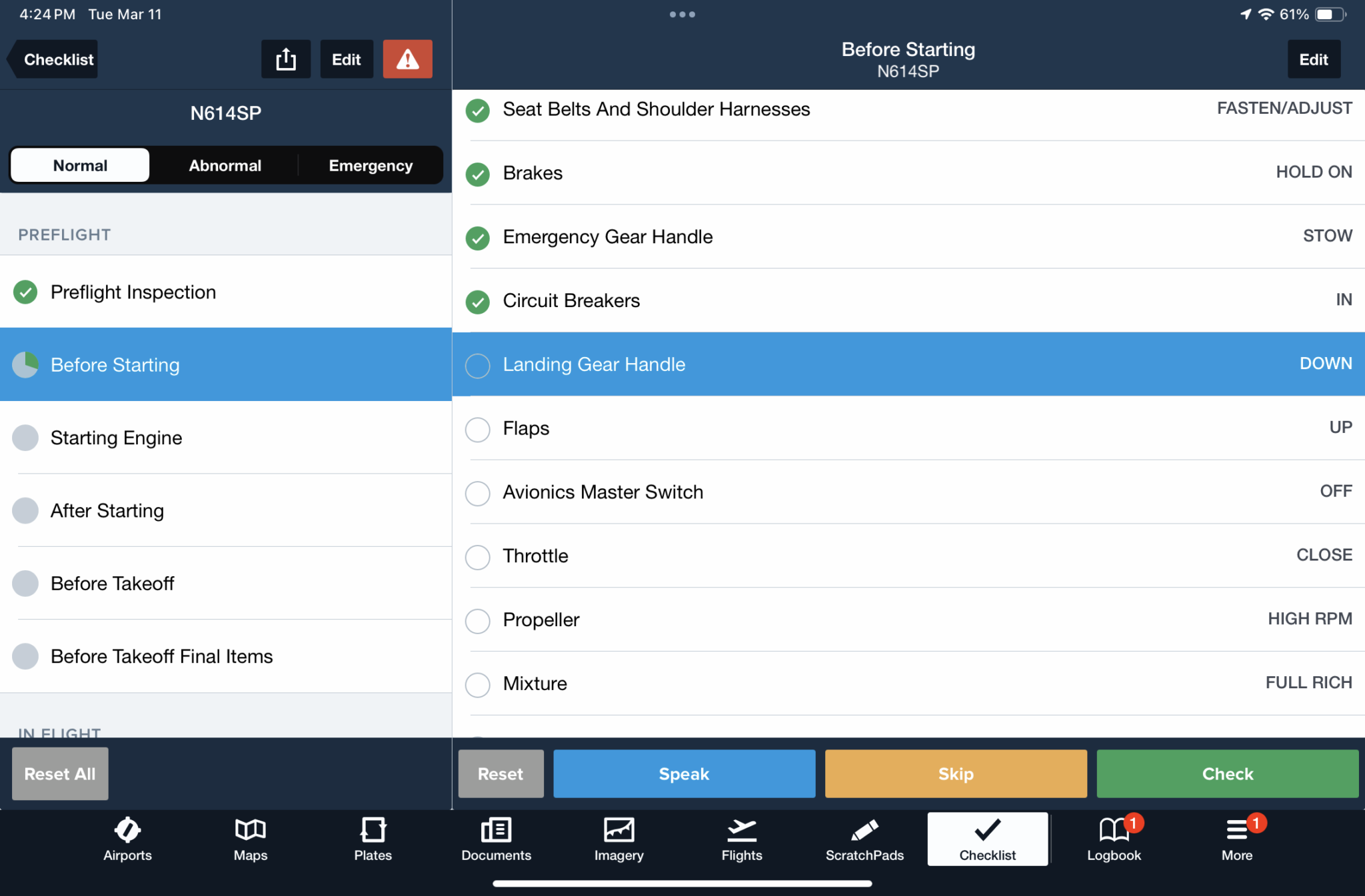The width and height of the screenshot is (1365, 896).
Task: Open the After Starting checklist
Action: (226, 510)
